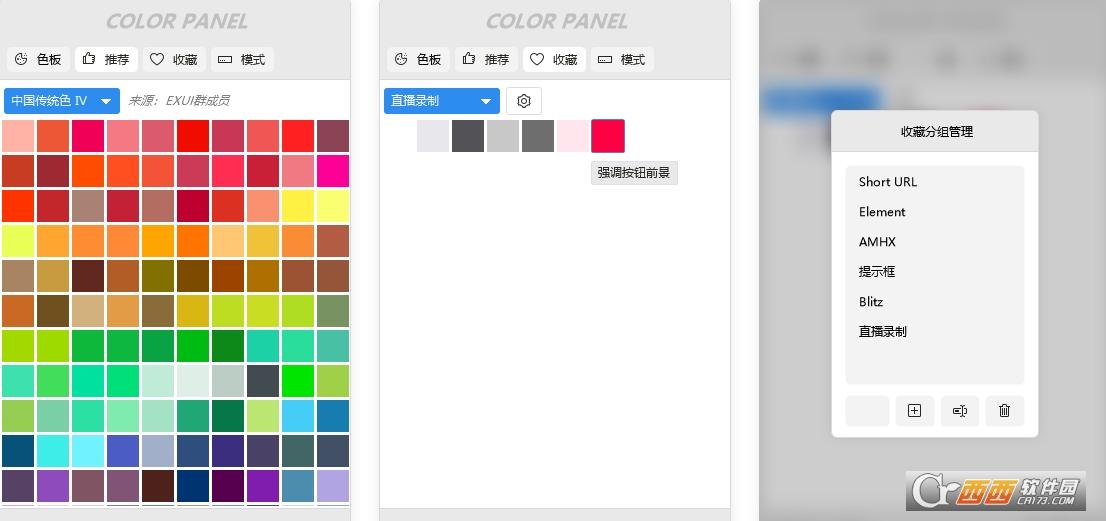Switch to 色板 tab in middle panel
1106x521 pixels.
[418, 60]
